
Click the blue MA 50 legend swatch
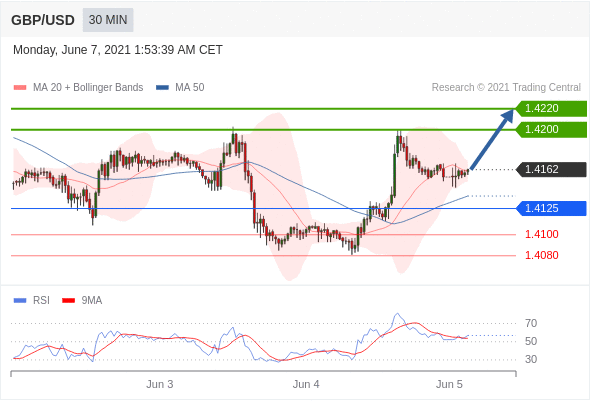click(x=163, y=87)
